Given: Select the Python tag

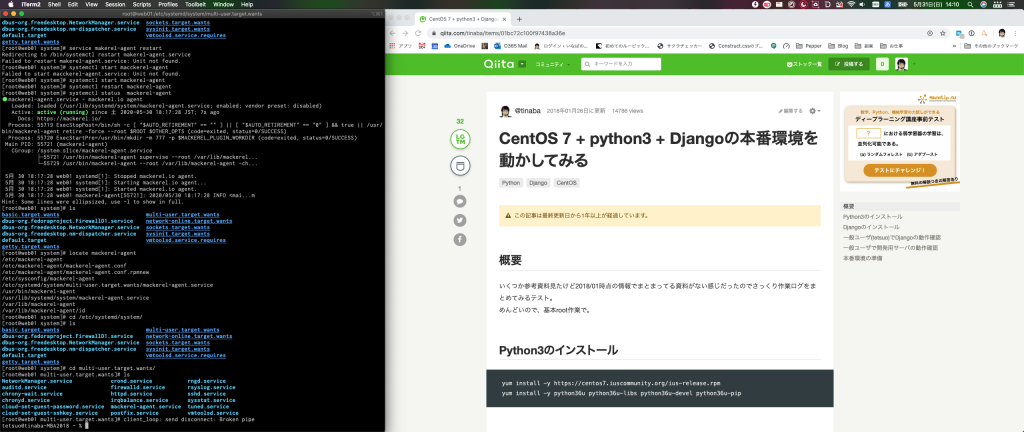Looking at the screenshot, I should [x=511, y=183].
